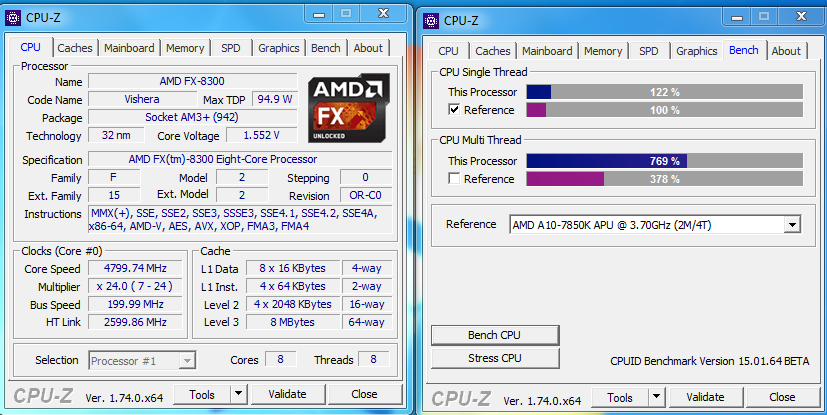The width and height of the screenshot is (827, 415).
Task: Click the AMD FX Unlocked processor logo
Action: click(349, 108)
